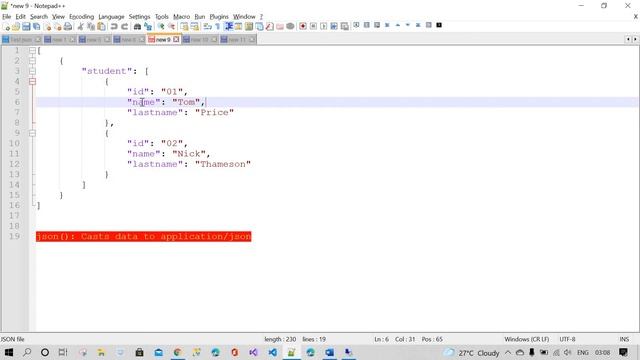Open the Edit menu

tap(20, 17)
